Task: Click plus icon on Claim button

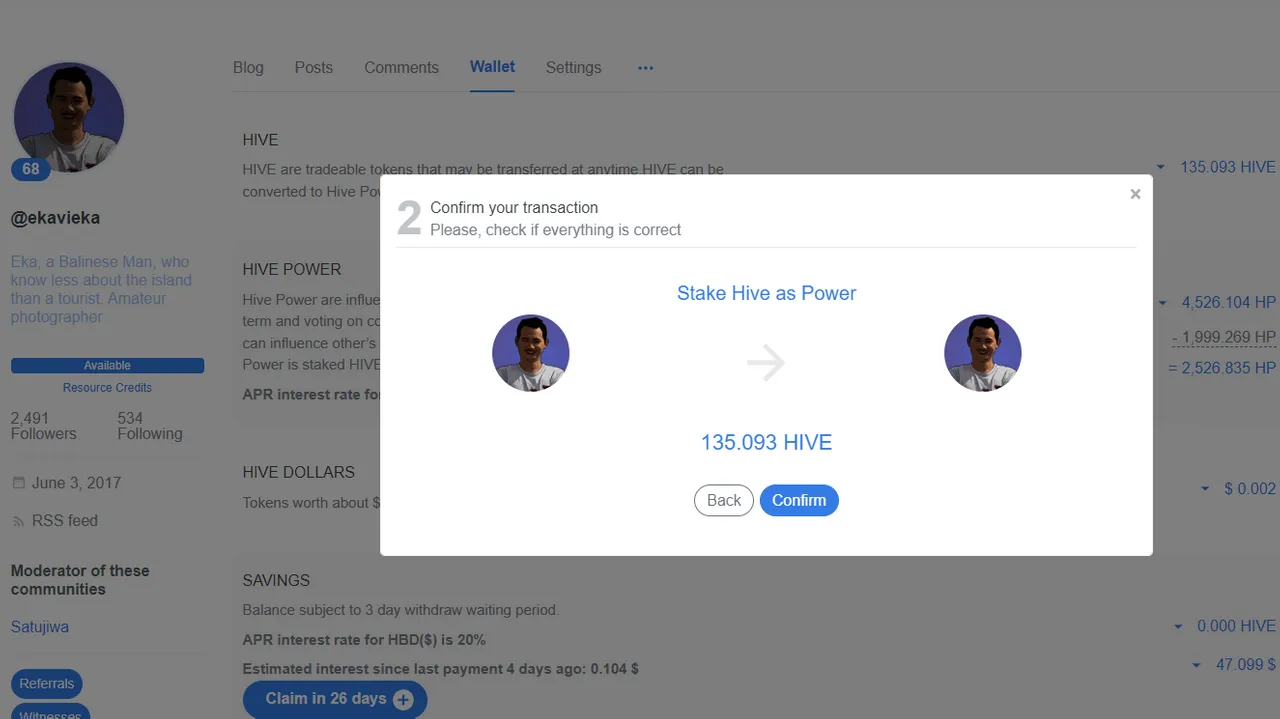Action: 403,700
